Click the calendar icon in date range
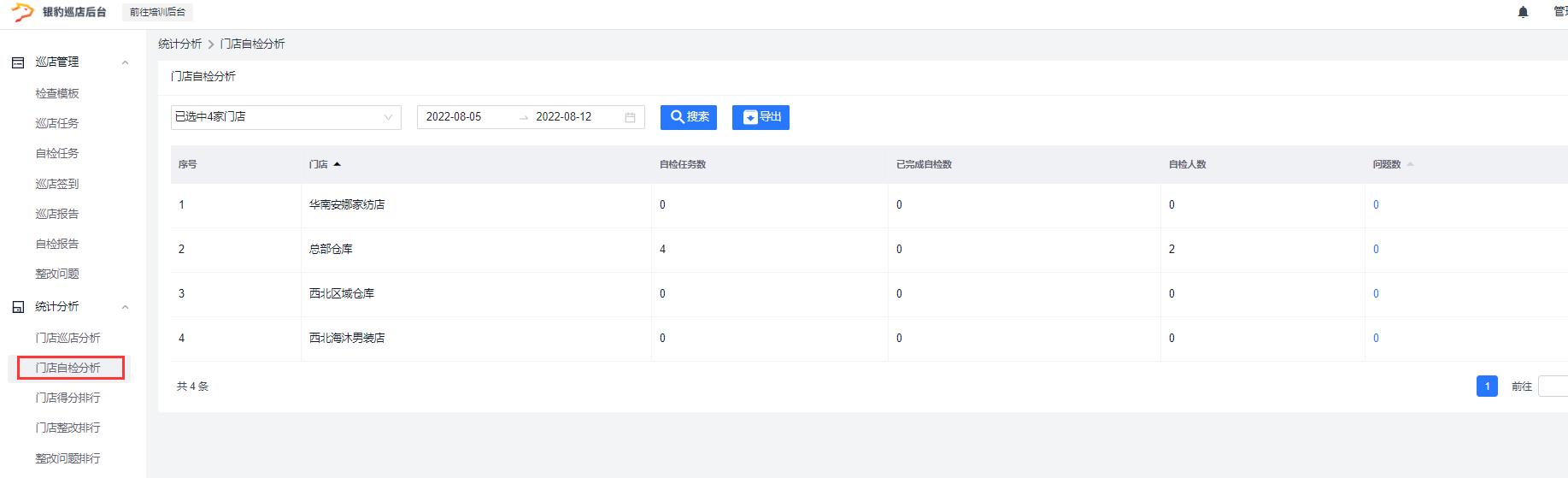Screen dimensions: 1568x478 tap(630, 117)
